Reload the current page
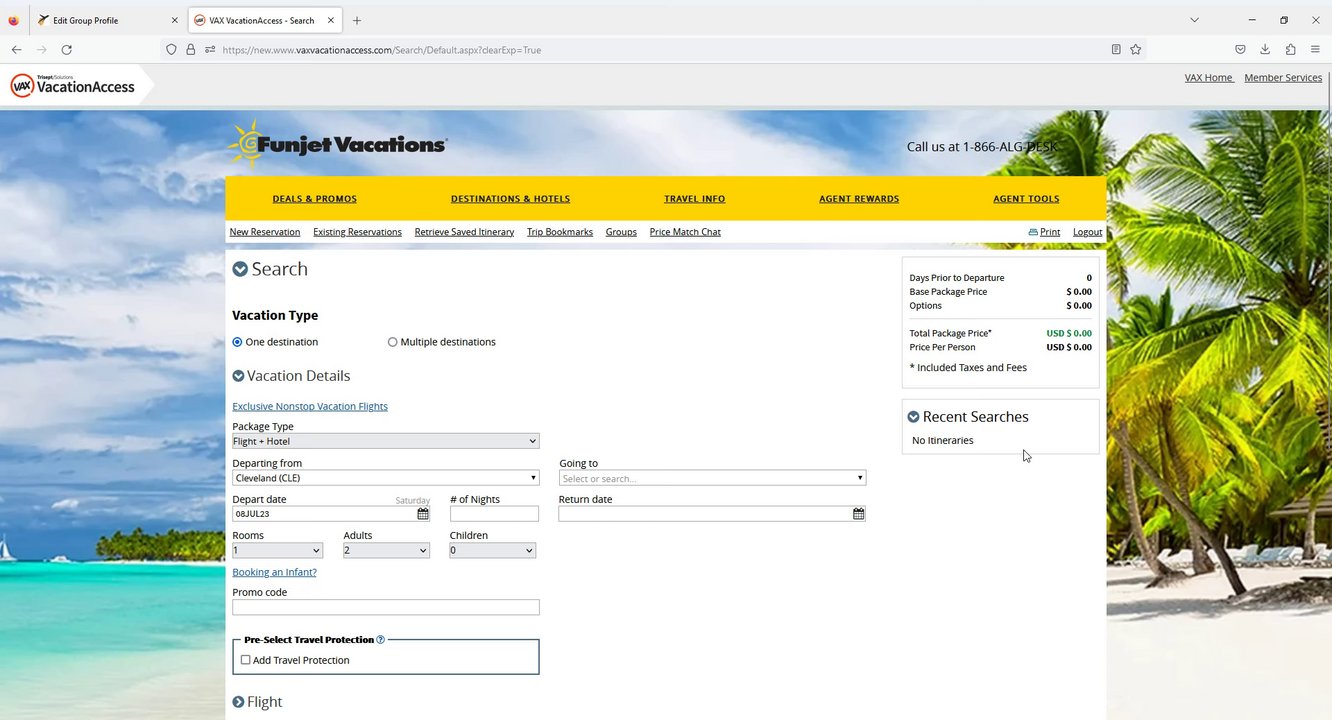 coord(67,49)
